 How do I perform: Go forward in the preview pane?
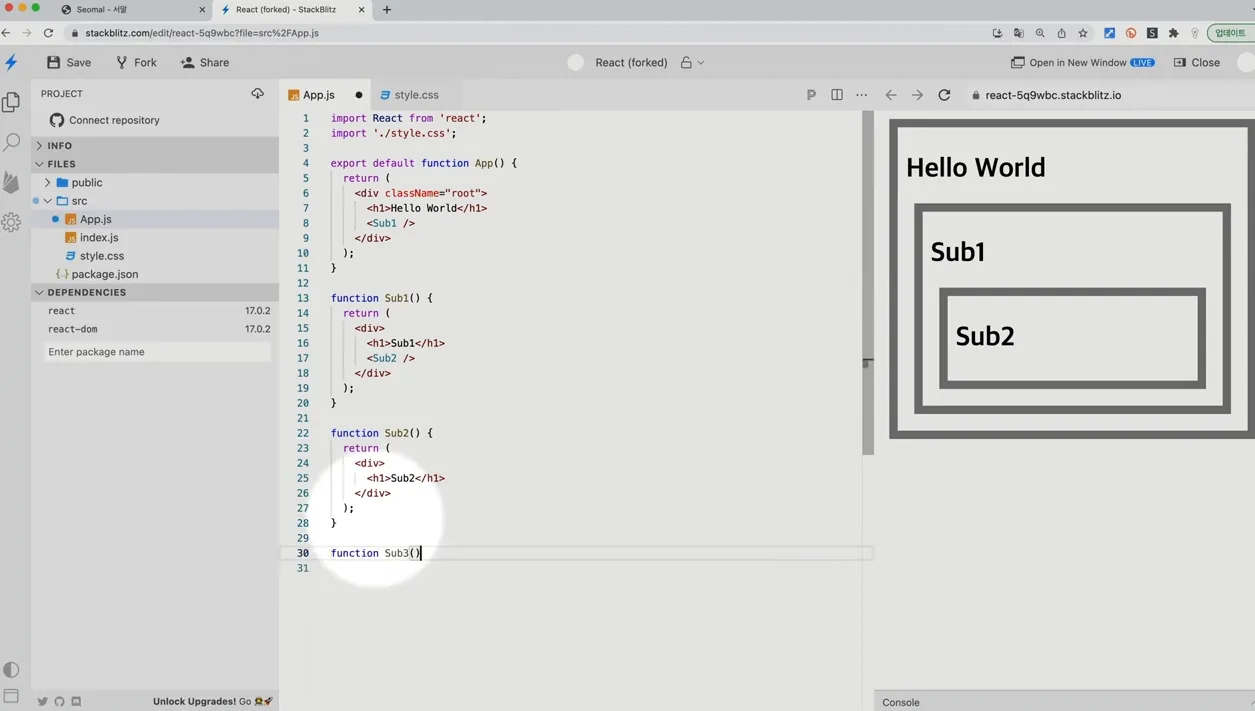917,95
